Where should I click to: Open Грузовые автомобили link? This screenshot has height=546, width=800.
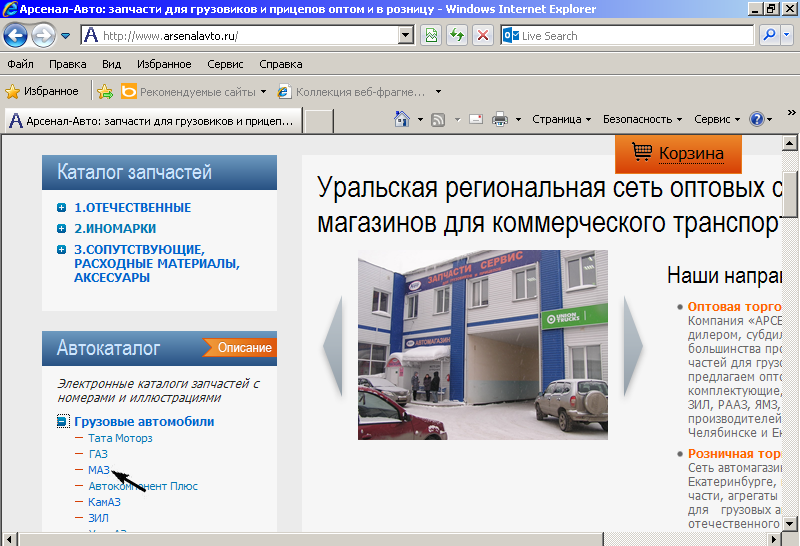(x=144, y=421)
